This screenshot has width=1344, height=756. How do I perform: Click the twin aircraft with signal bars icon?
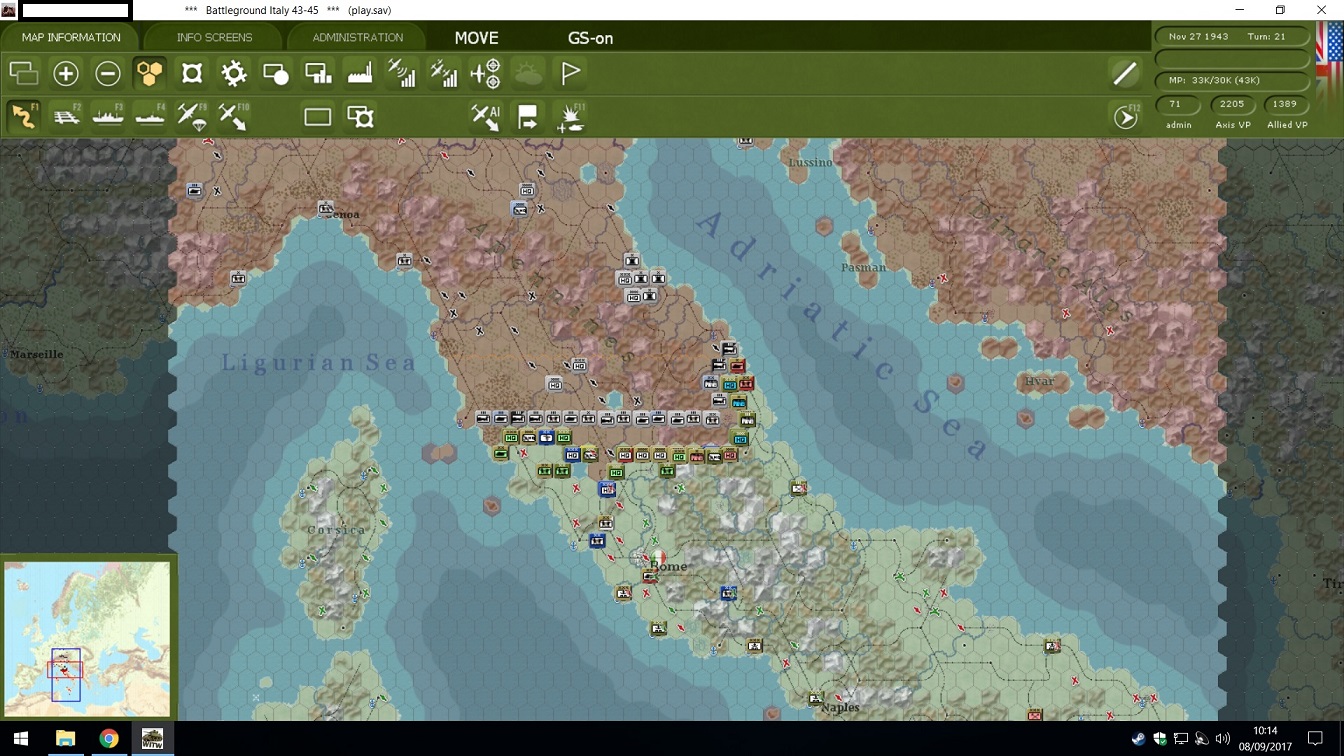coord(444,73)
